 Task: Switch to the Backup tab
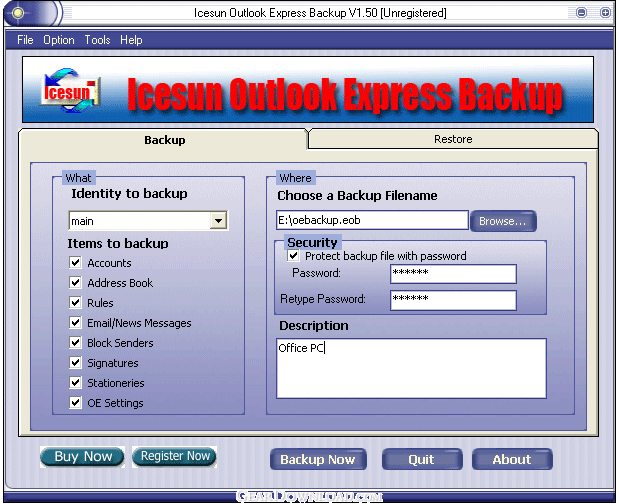[x=163, y=140]
